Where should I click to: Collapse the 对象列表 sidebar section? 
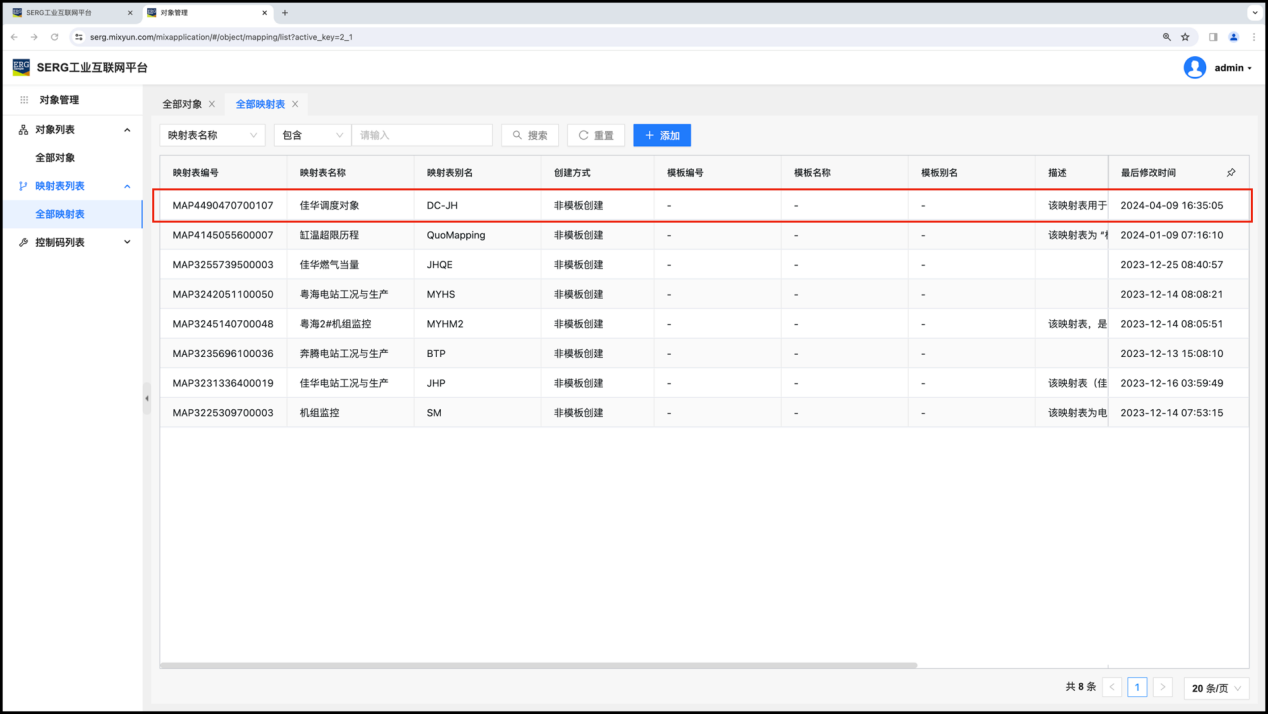[127, 130]
